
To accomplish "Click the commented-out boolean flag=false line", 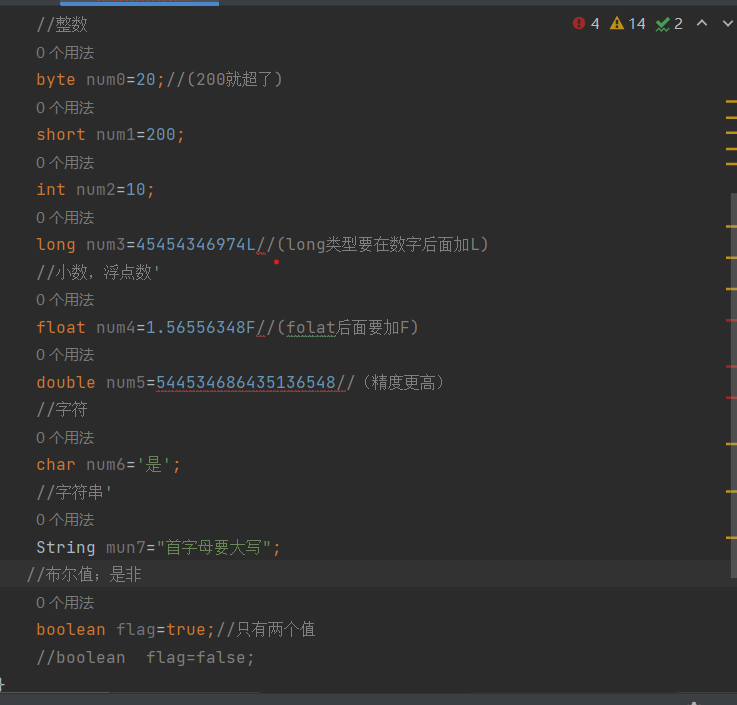I will (x=145, y=657).
